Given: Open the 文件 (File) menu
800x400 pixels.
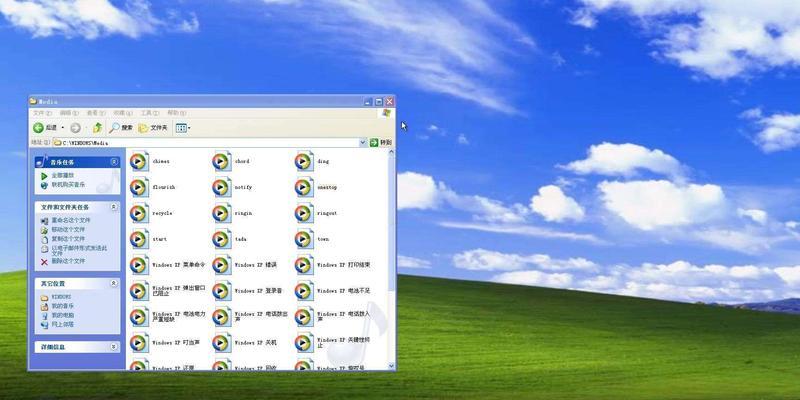Looking at the screenshot, I should [42, 113].
